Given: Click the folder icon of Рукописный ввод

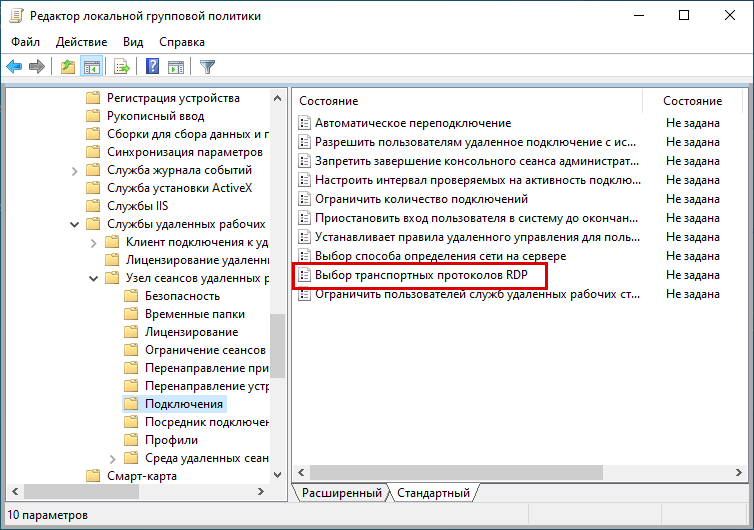Looking at the screenshot, I should pos(93,116).
